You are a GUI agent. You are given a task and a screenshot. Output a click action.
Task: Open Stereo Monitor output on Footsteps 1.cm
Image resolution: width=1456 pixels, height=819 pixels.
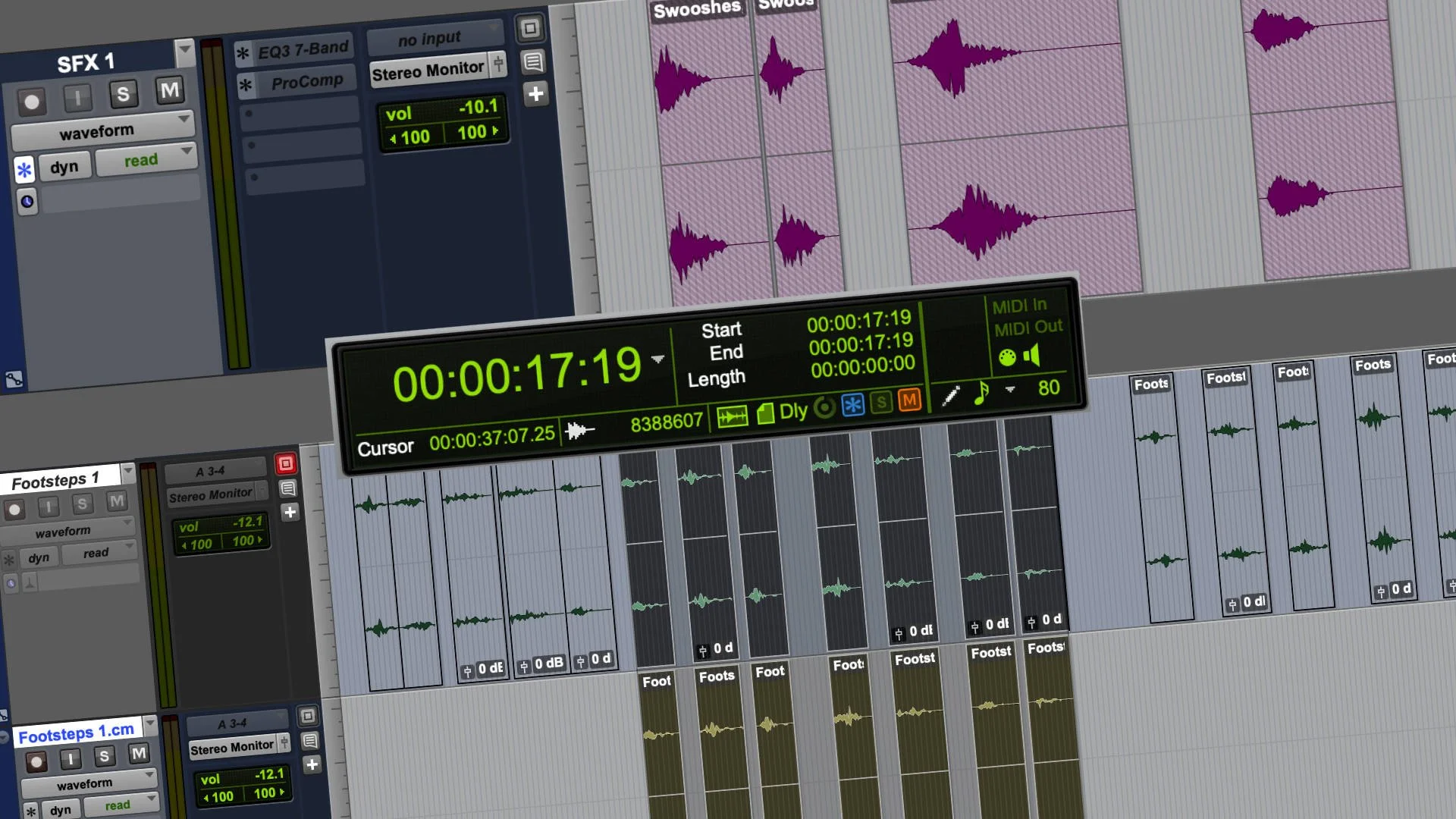(232, 748)
